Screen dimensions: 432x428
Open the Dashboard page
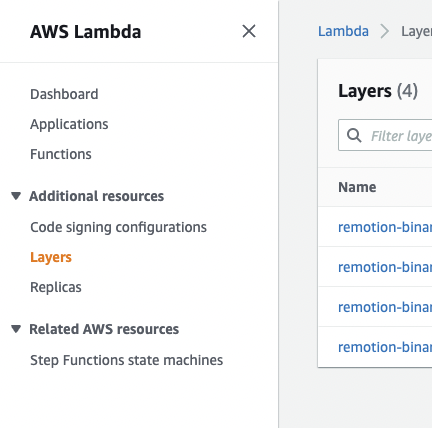[x=64, y=94]
